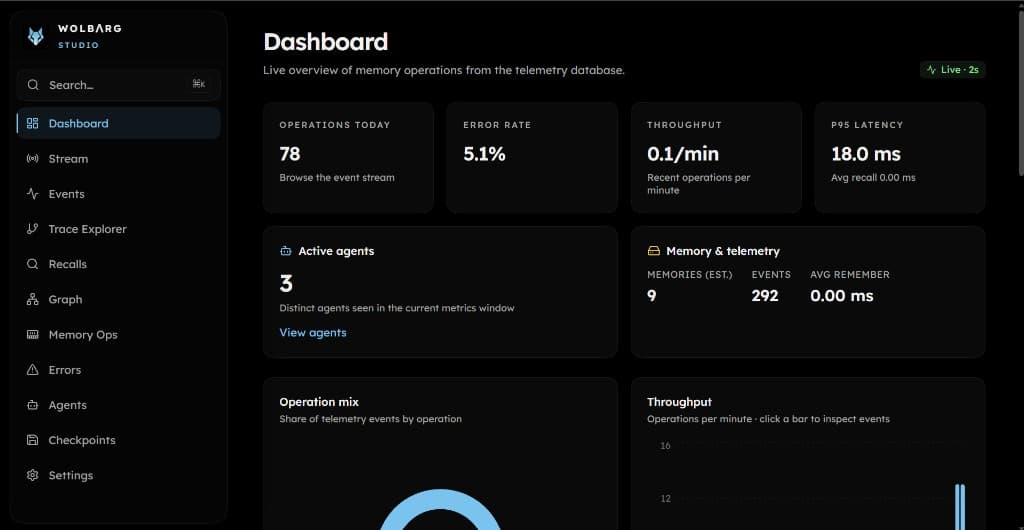1024x530 pixels.
Task: Click the search magnifier icon in sidebar
Action: coord(33,85)
